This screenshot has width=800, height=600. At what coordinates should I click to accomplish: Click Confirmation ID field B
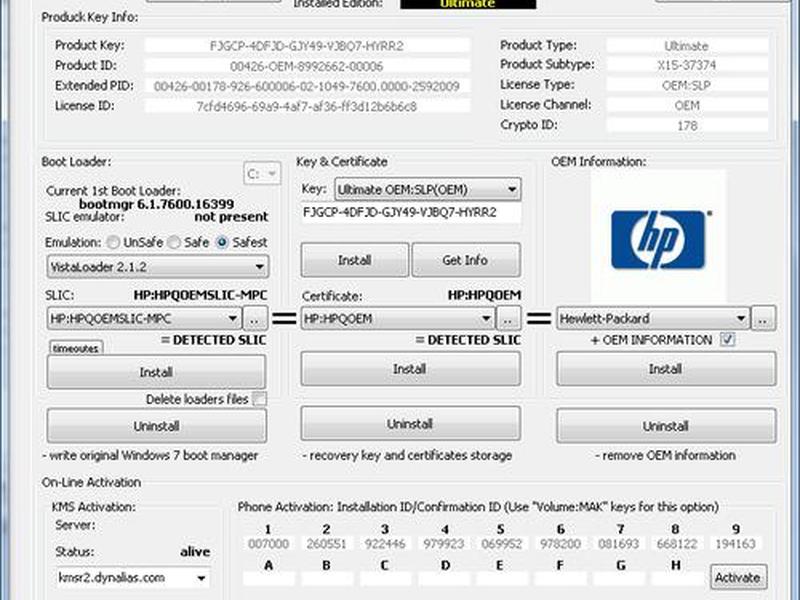pos(327,579)
